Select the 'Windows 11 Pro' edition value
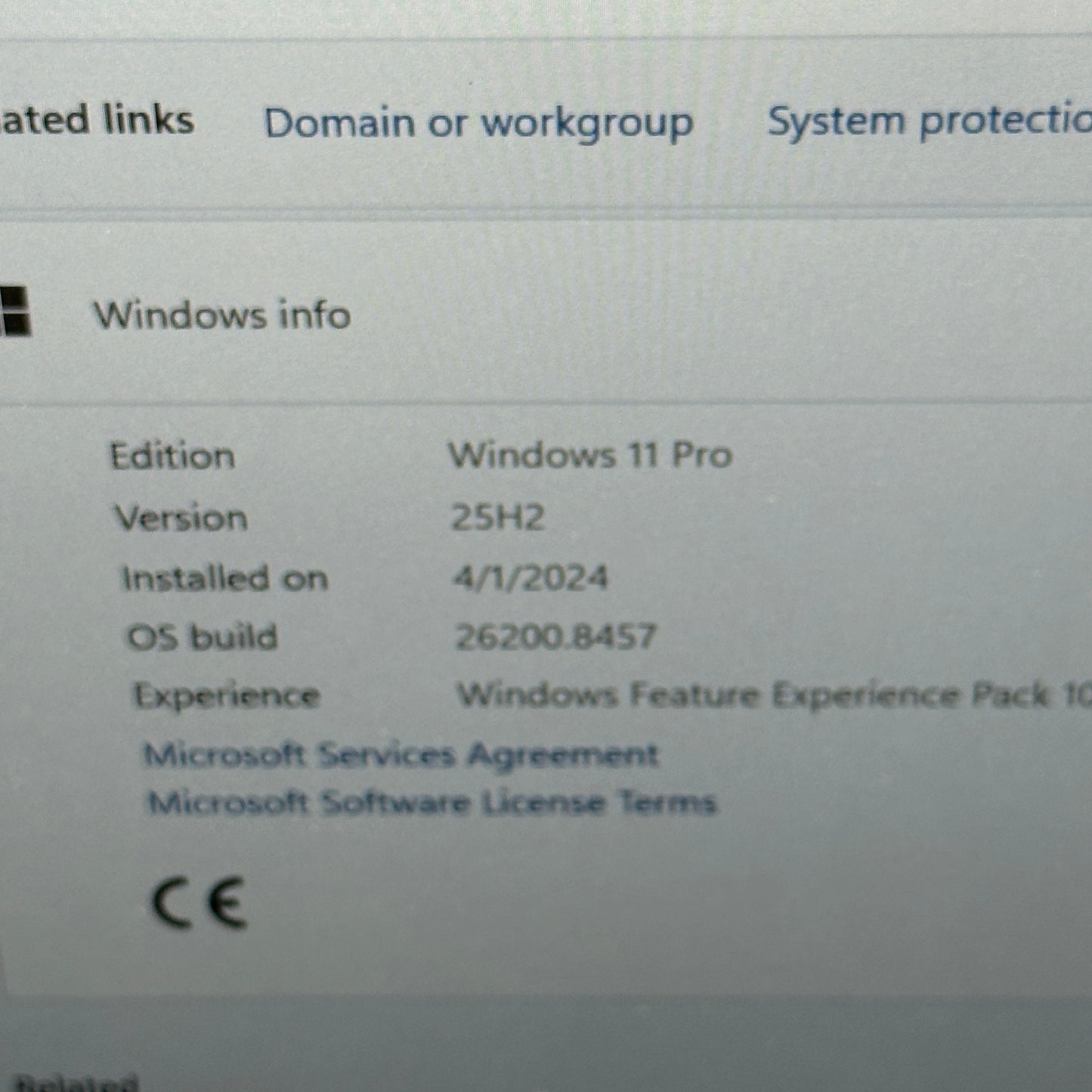1092x1092 pixels. click(590, 456)
